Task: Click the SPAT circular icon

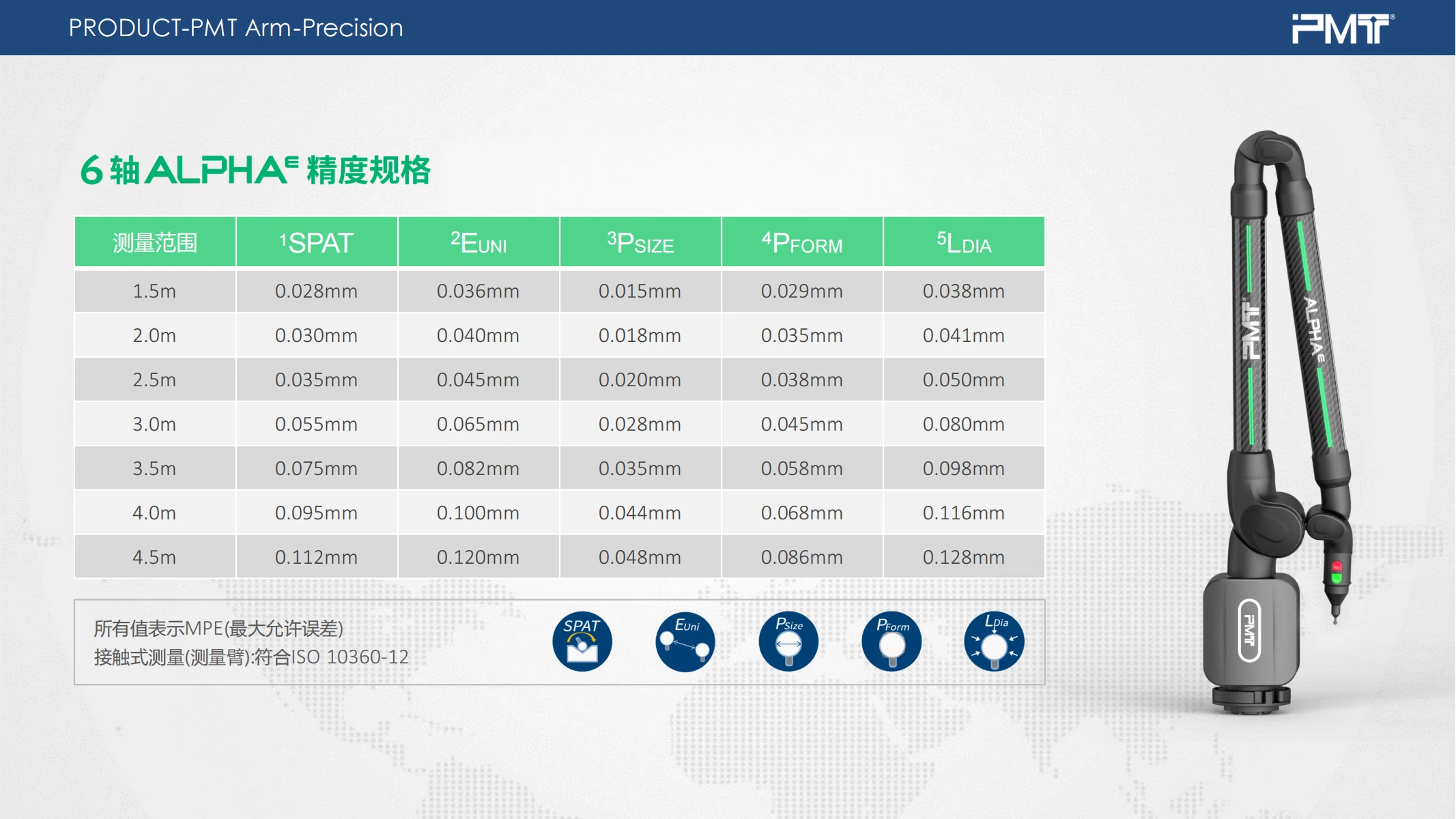Action: point(582,642)
